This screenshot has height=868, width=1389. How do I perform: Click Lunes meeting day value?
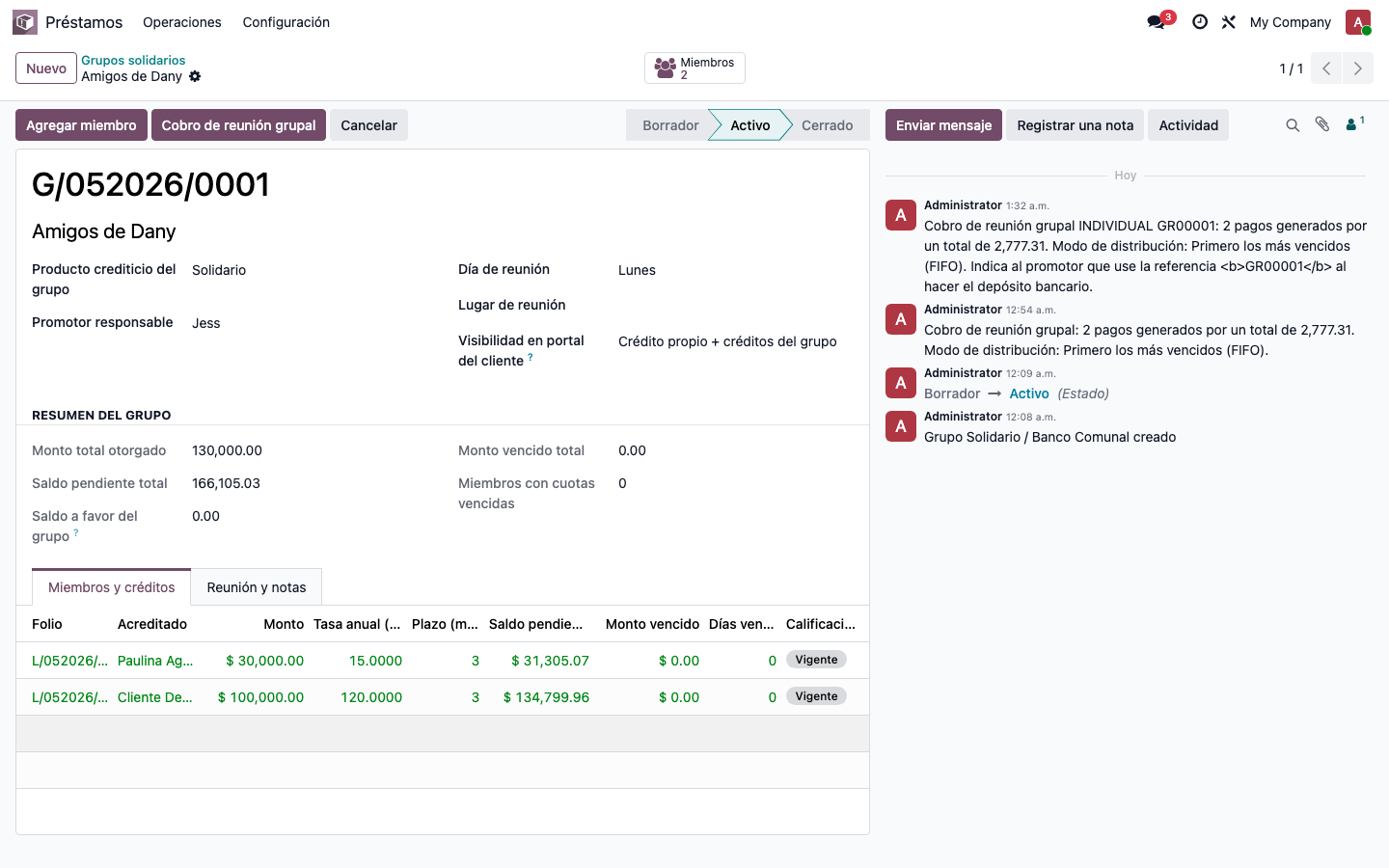(x=637, y=270)
